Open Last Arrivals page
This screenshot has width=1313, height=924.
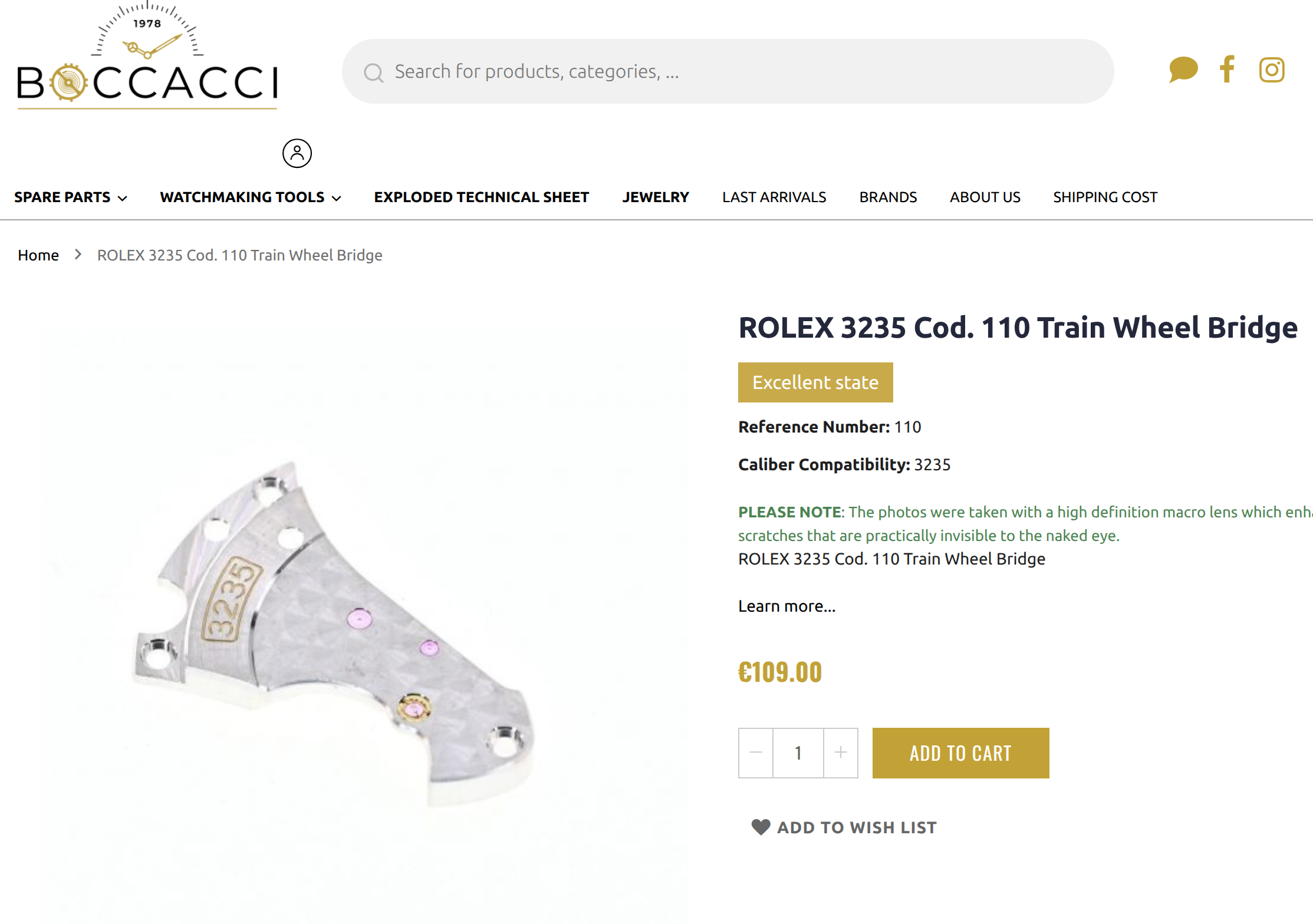point(774,197)
